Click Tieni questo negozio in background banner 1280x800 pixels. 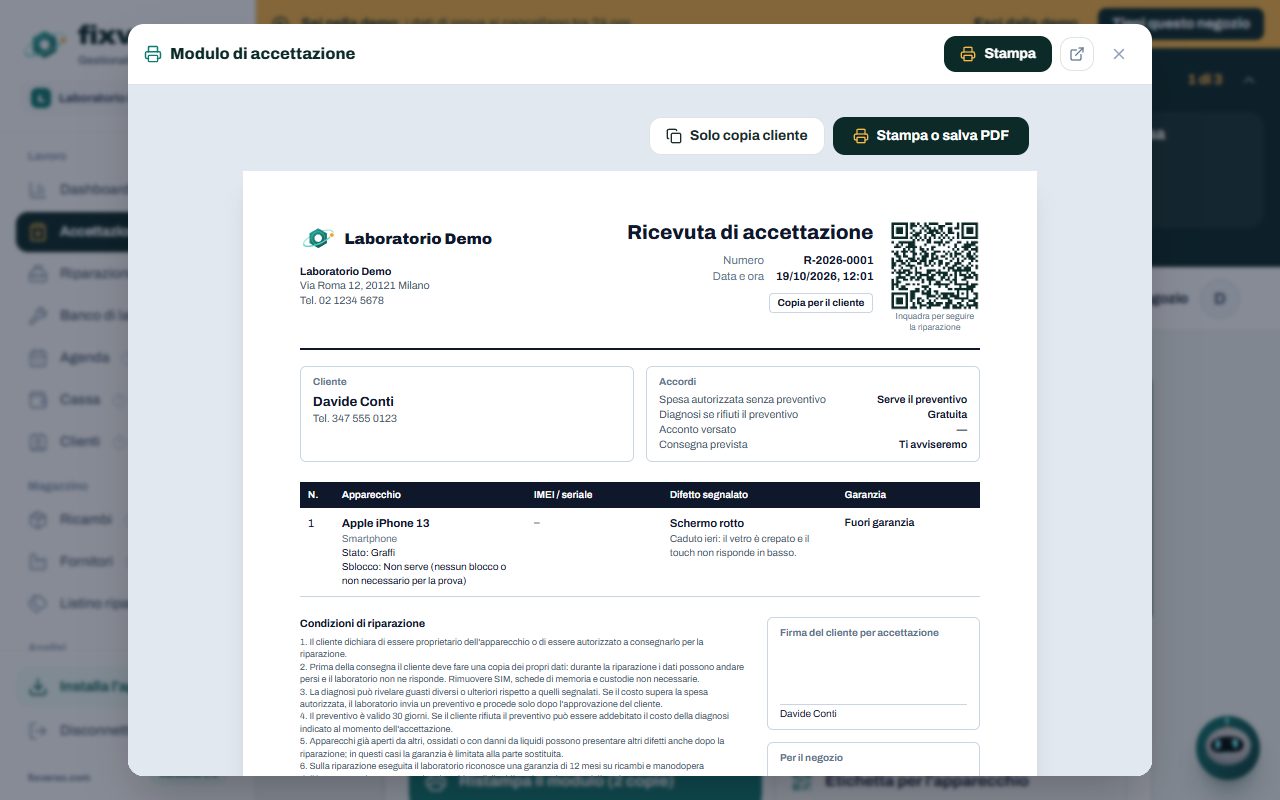tap(1180, 22)
